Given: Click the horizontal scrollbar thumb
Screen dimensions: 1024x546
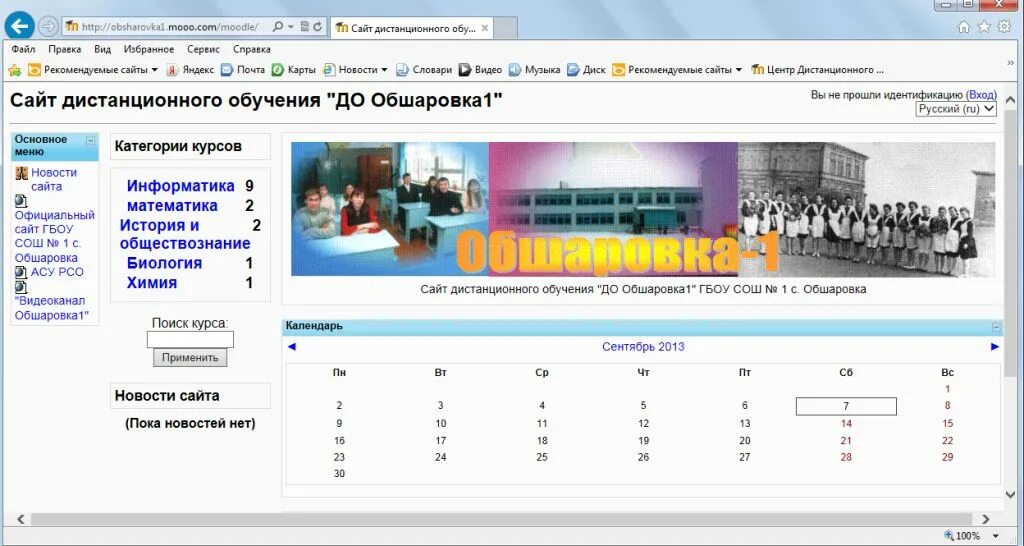Looking at the screenshot, I should [x=500, y=520].
